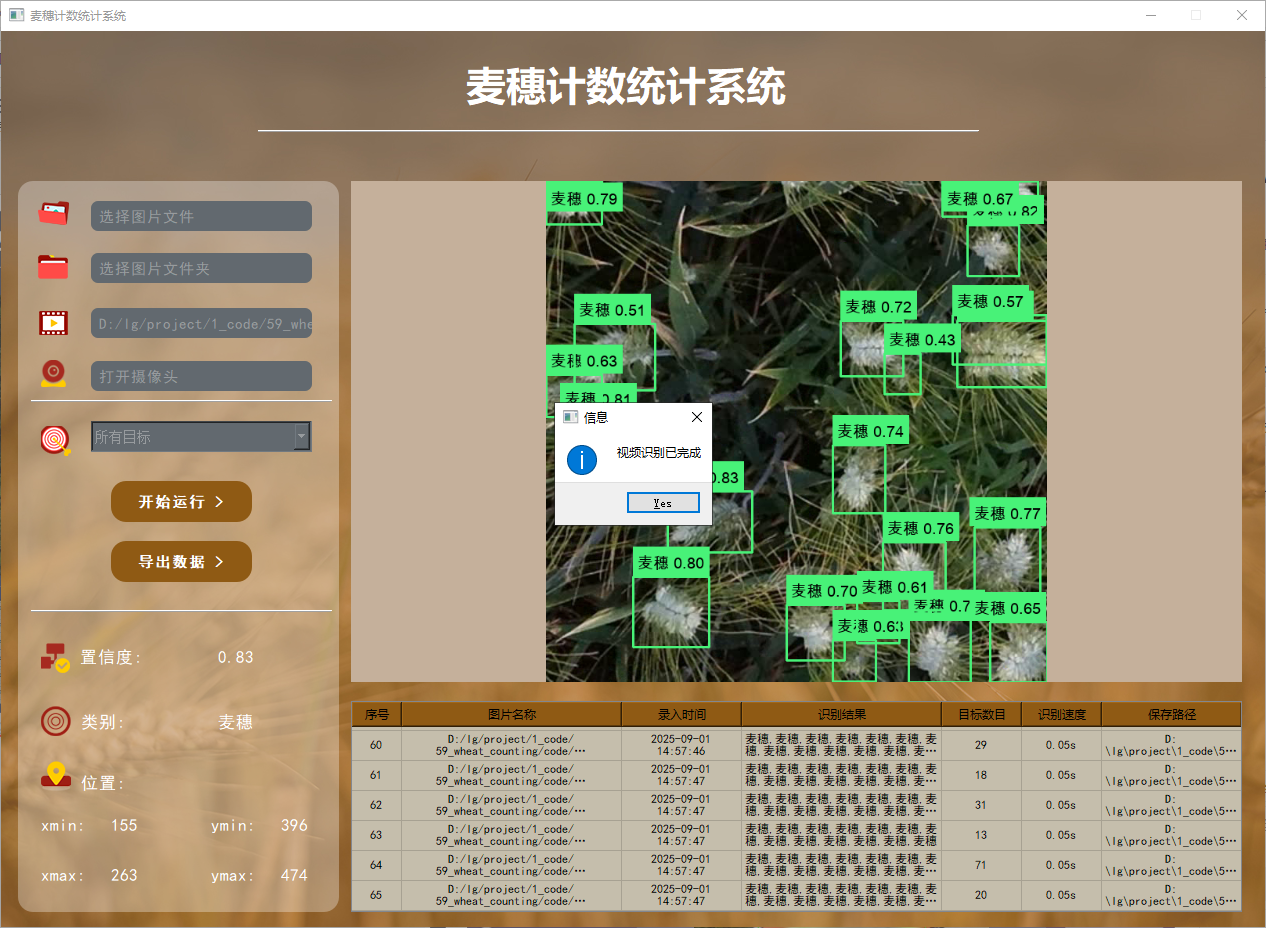Click target count cell 29

point(981,745)
